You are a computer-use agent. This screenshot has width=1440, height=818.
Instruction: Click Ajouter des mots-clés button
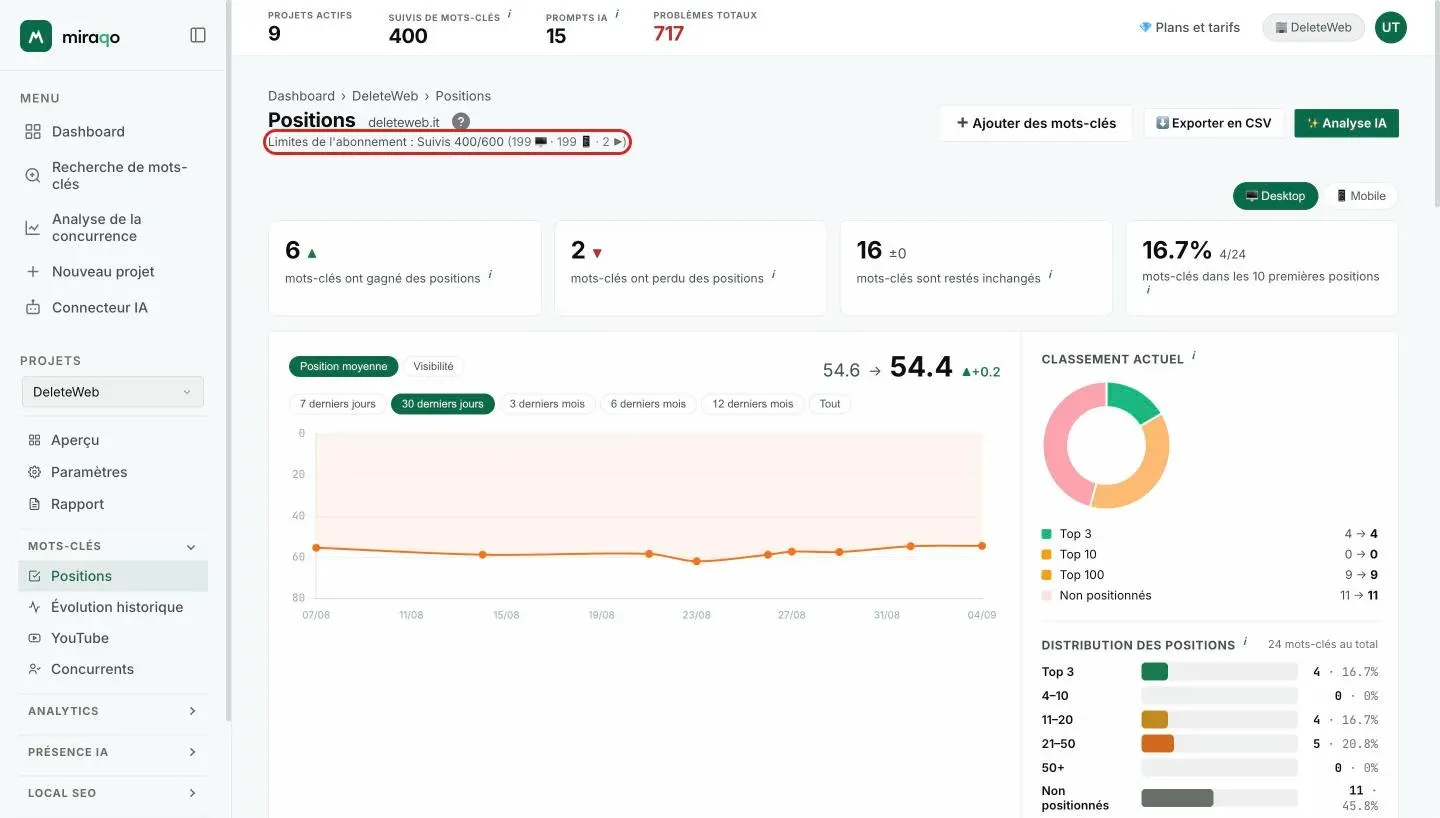1036,123
